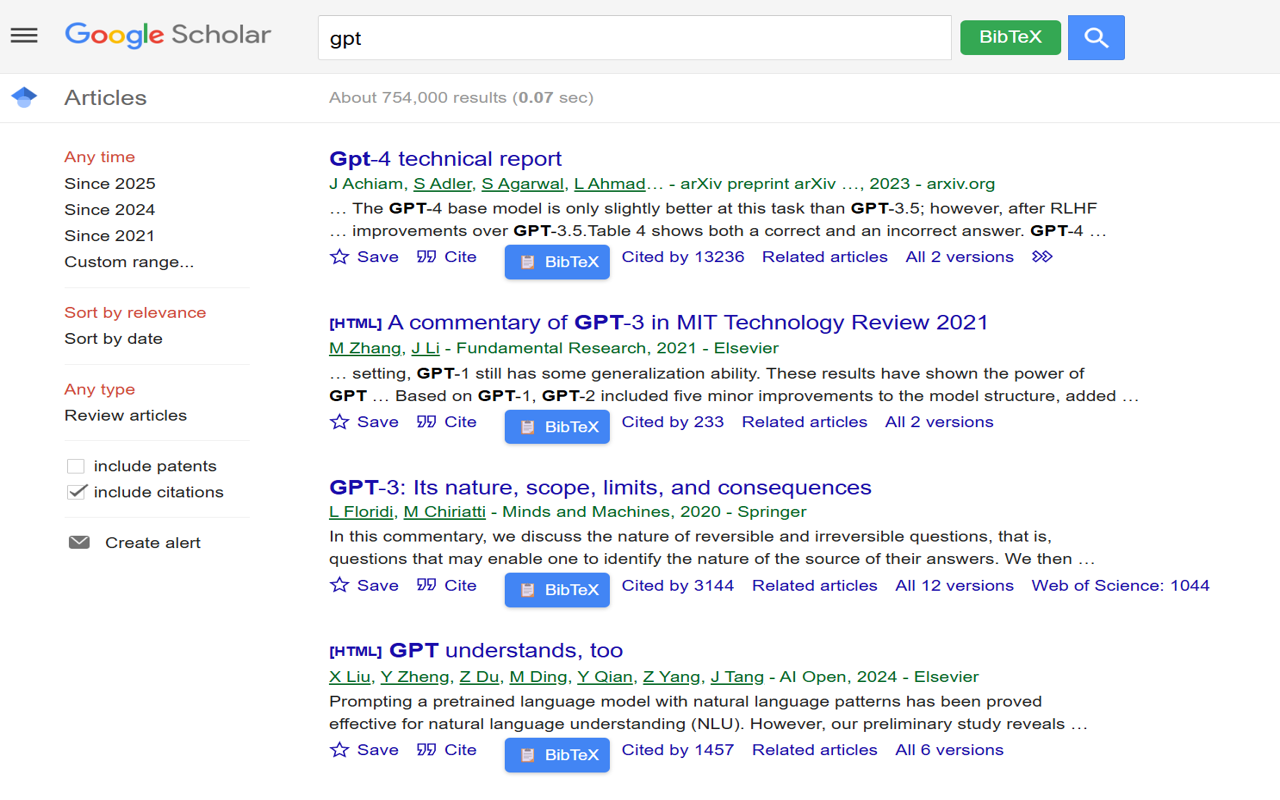Open Cited by 3144 link
1280x800 pixels.
678,586
